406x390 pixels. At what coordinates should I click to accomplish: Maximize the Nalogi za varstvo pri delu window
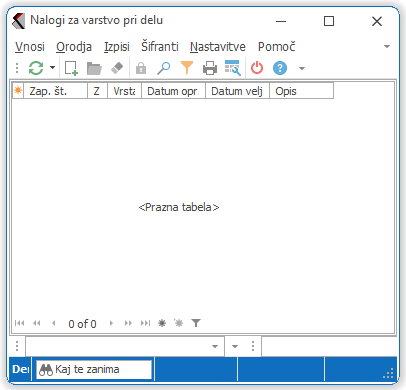(329, 21)
